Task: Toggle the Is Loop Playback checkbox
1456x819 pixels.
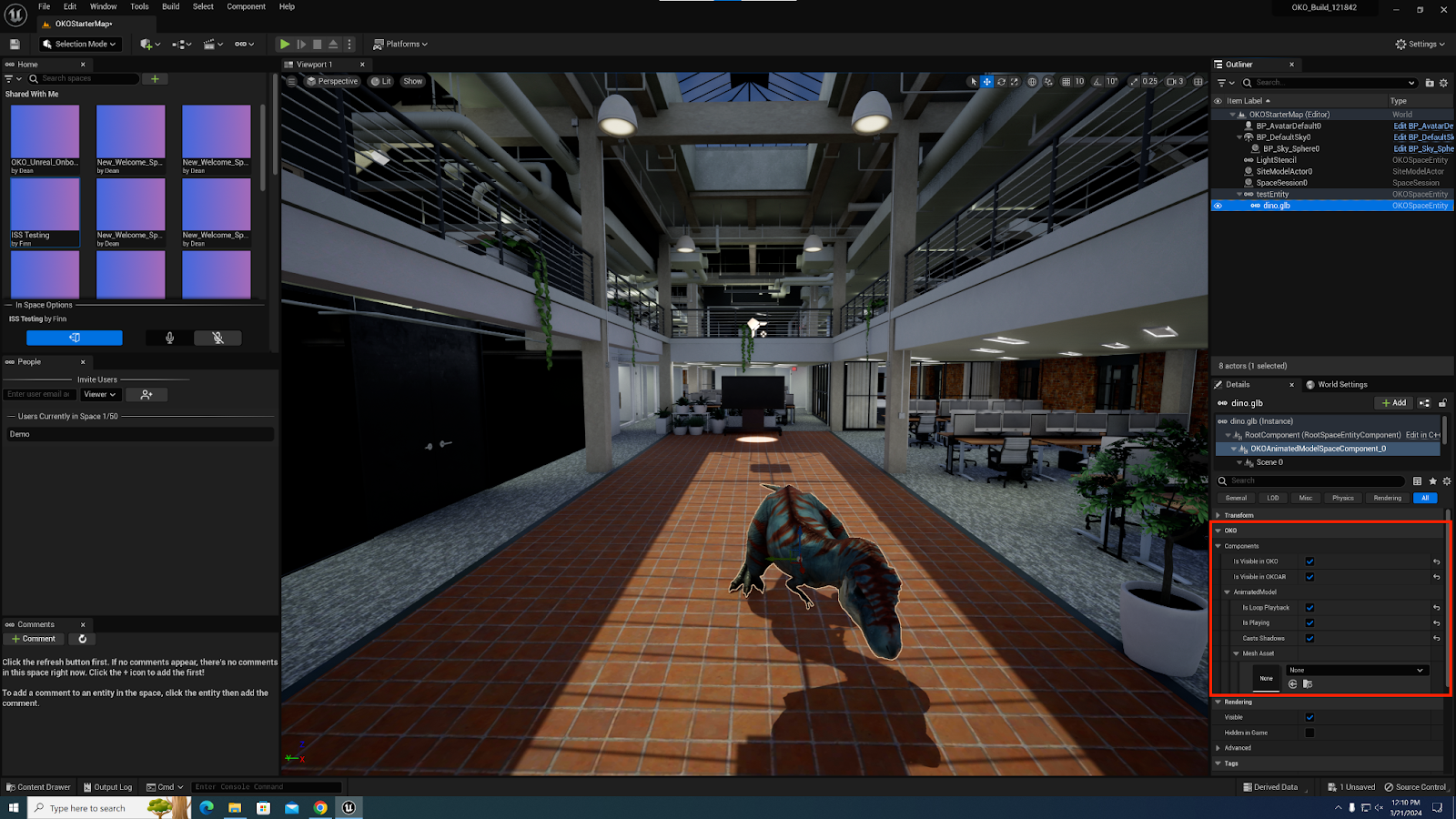Action: 1309,608
